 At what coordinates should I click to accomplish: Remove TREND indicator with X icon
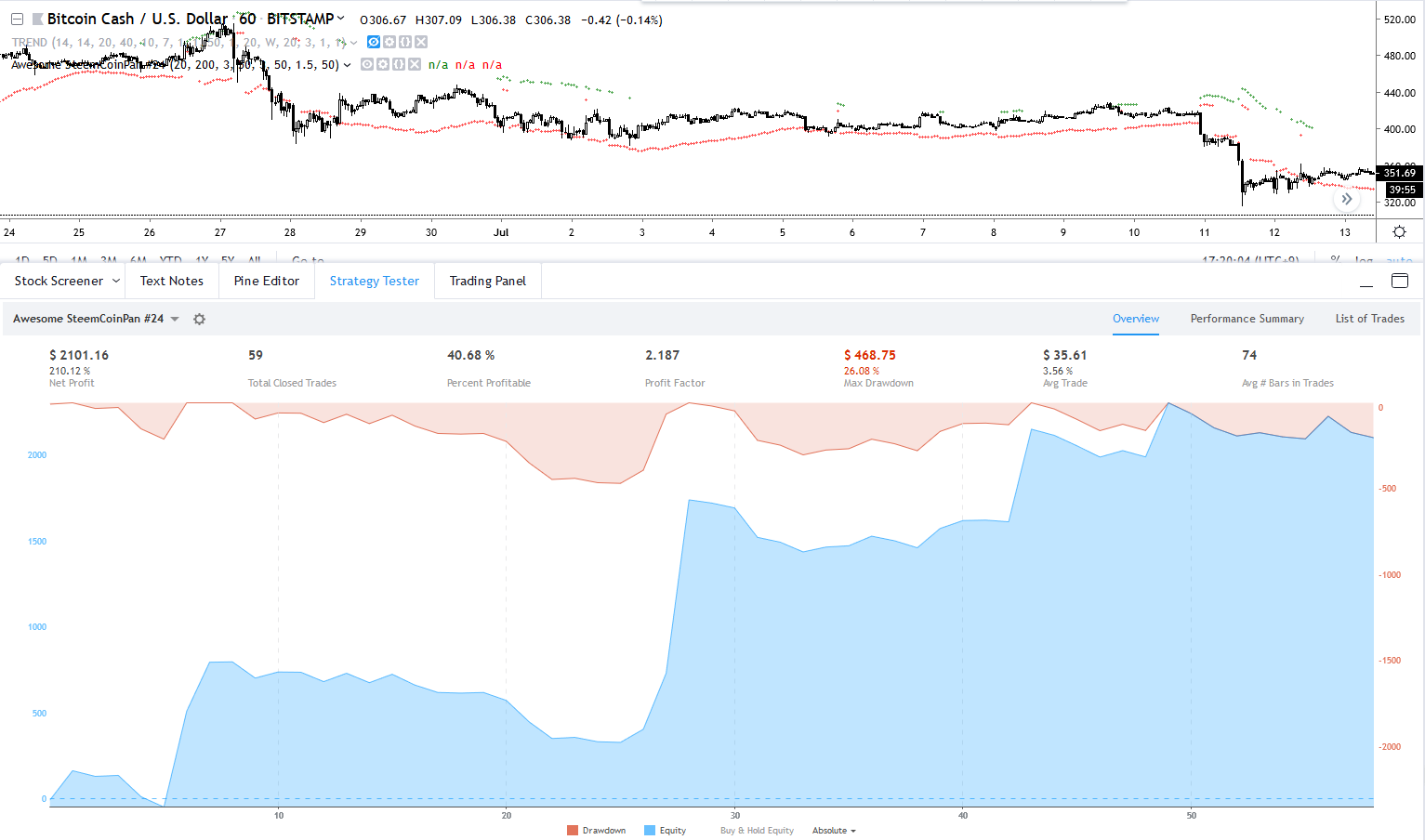[421, 42]
